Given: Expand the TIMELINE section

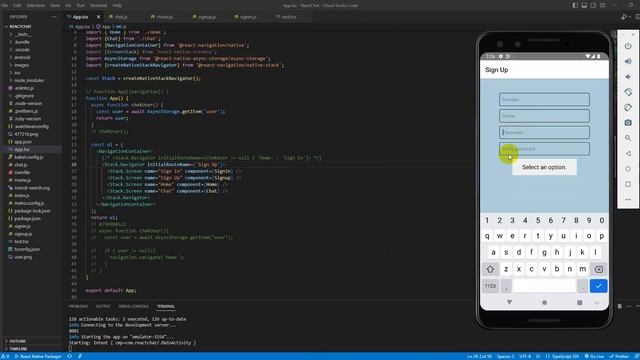Looking at the screenshot, I should 18,349.
